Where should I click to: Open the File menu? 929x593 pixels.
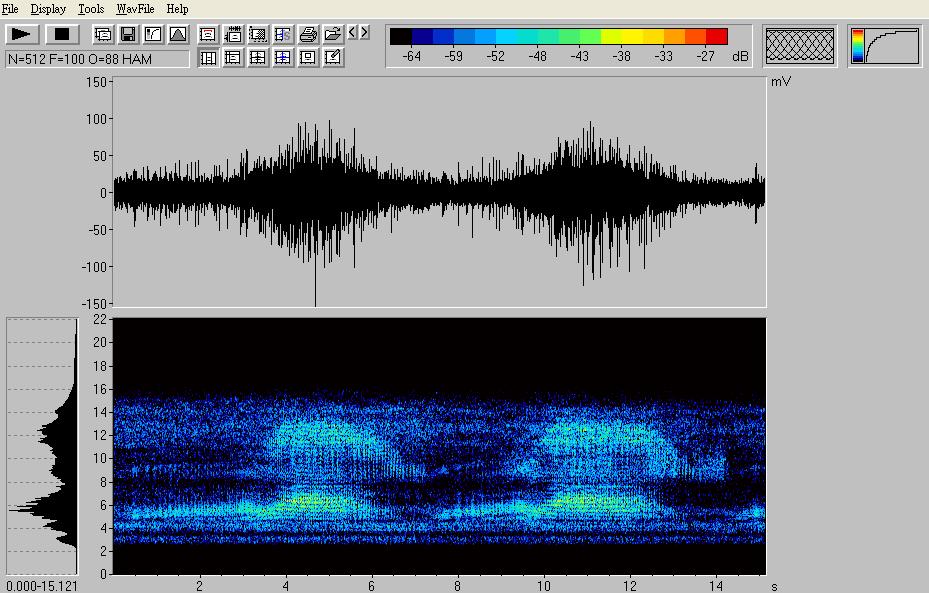click(10, 9)
